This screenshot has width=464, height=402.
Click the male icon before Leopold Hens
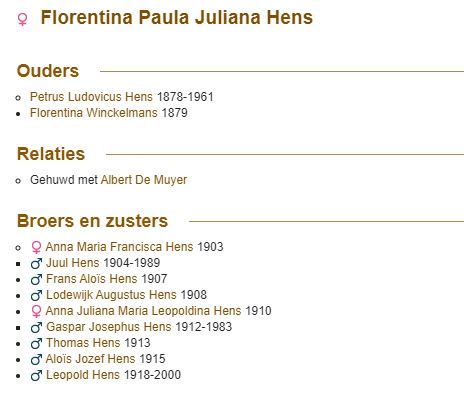[x=36, y=375]
